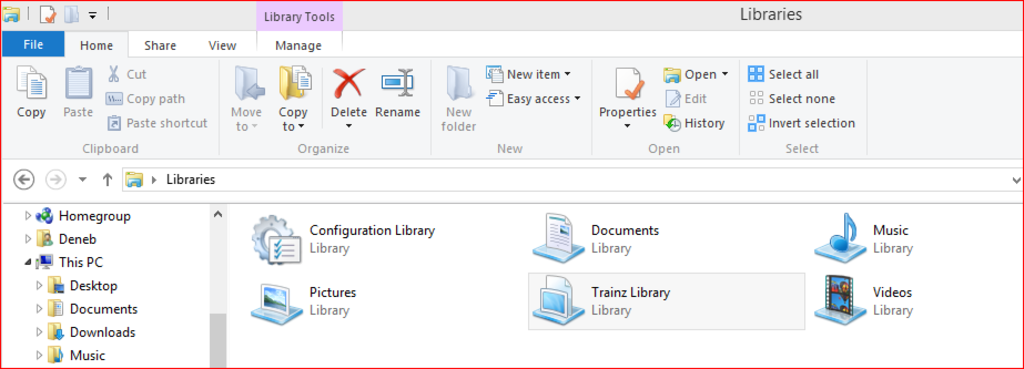Click the Back navigation arrow
This screenshot has width=1024, height=369.
click(x=24, y=179)
